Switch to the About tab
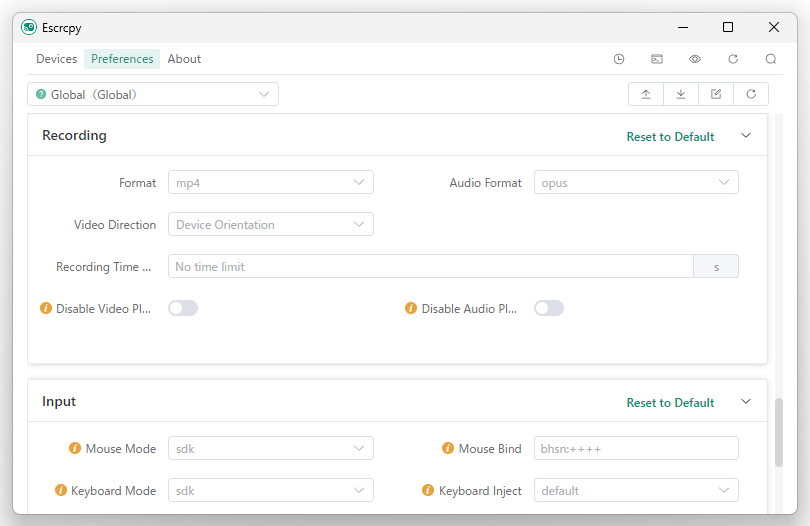Viewport: 810px width, 526px height. (x=184, y=59)
